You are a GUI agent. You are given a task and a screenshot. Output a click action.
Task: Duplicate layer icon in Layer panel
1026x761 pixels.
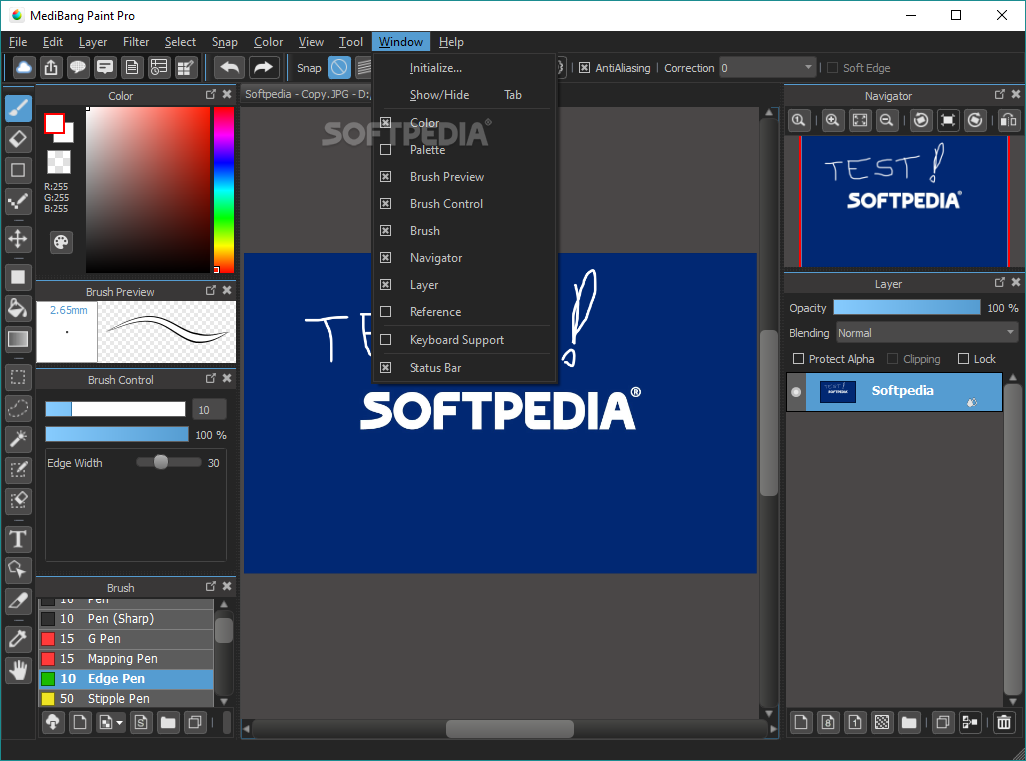click(943, 722)
